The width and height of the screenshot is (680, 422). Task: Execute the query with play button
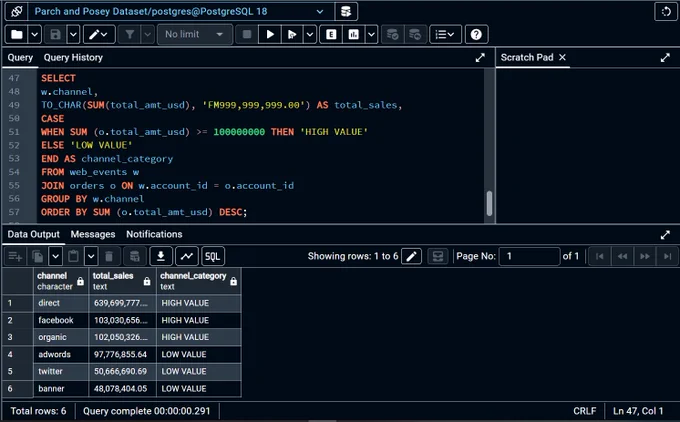(x=270, y=34)
